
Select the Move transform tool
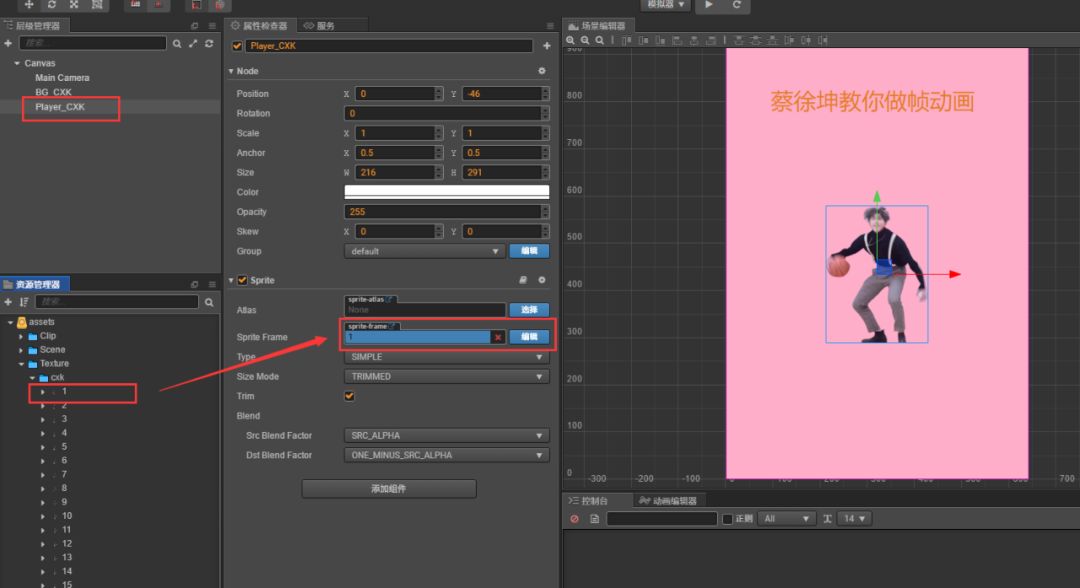(x=29, y=4)
